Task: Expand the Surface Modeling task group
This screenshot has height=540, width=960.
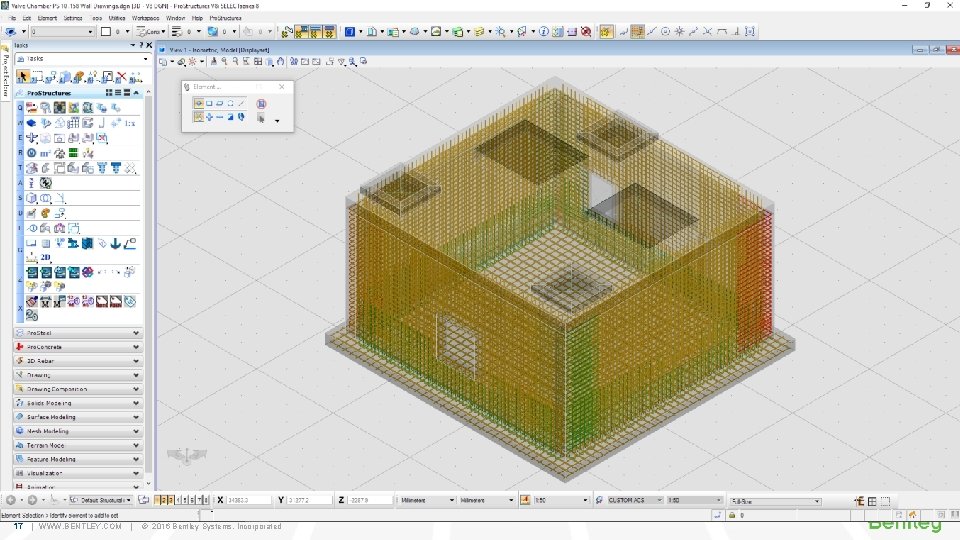Action: tap(78, 417)
